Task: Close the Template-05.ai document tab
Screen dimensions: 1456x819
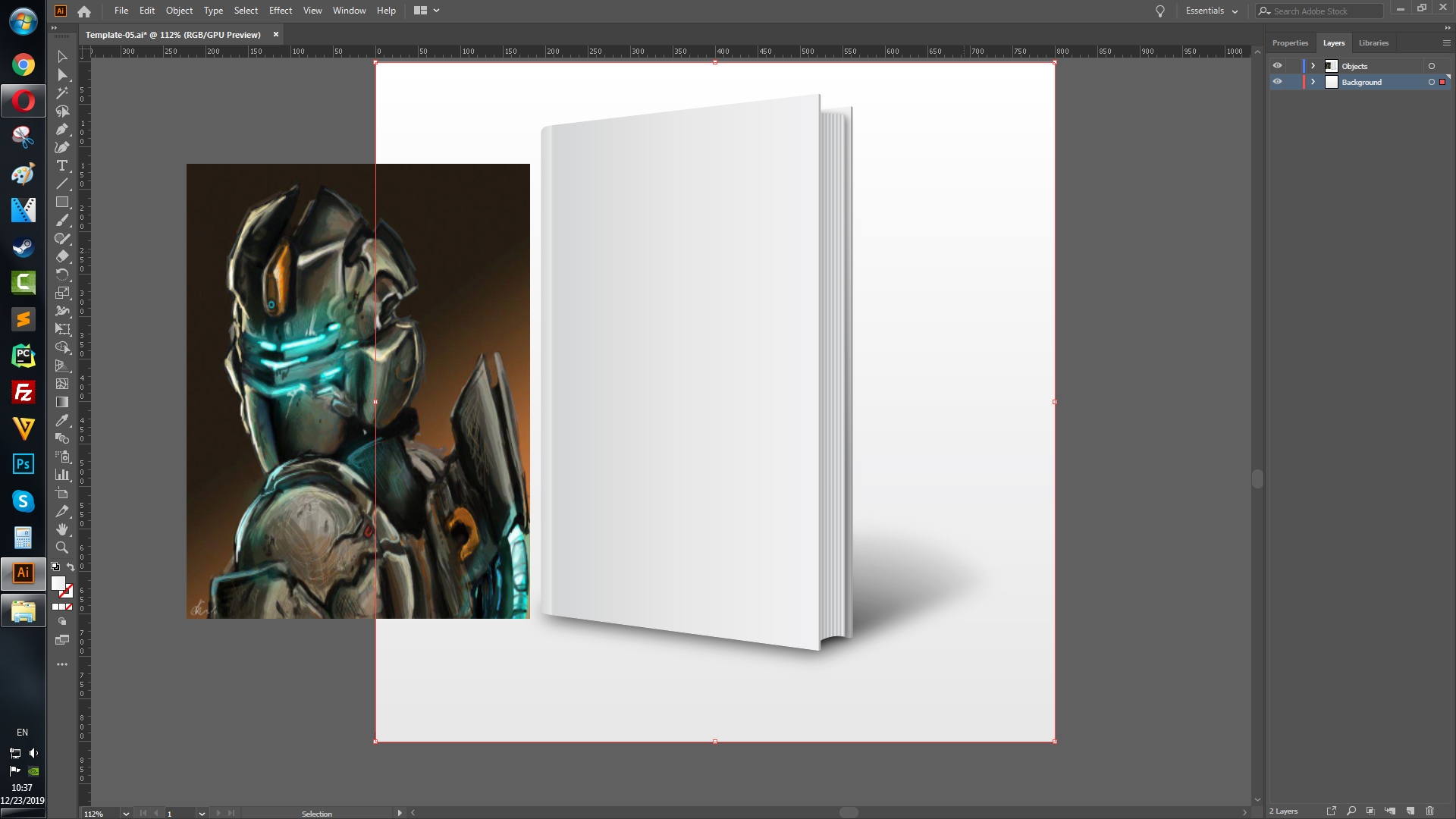Action: (x=276, y=35)
